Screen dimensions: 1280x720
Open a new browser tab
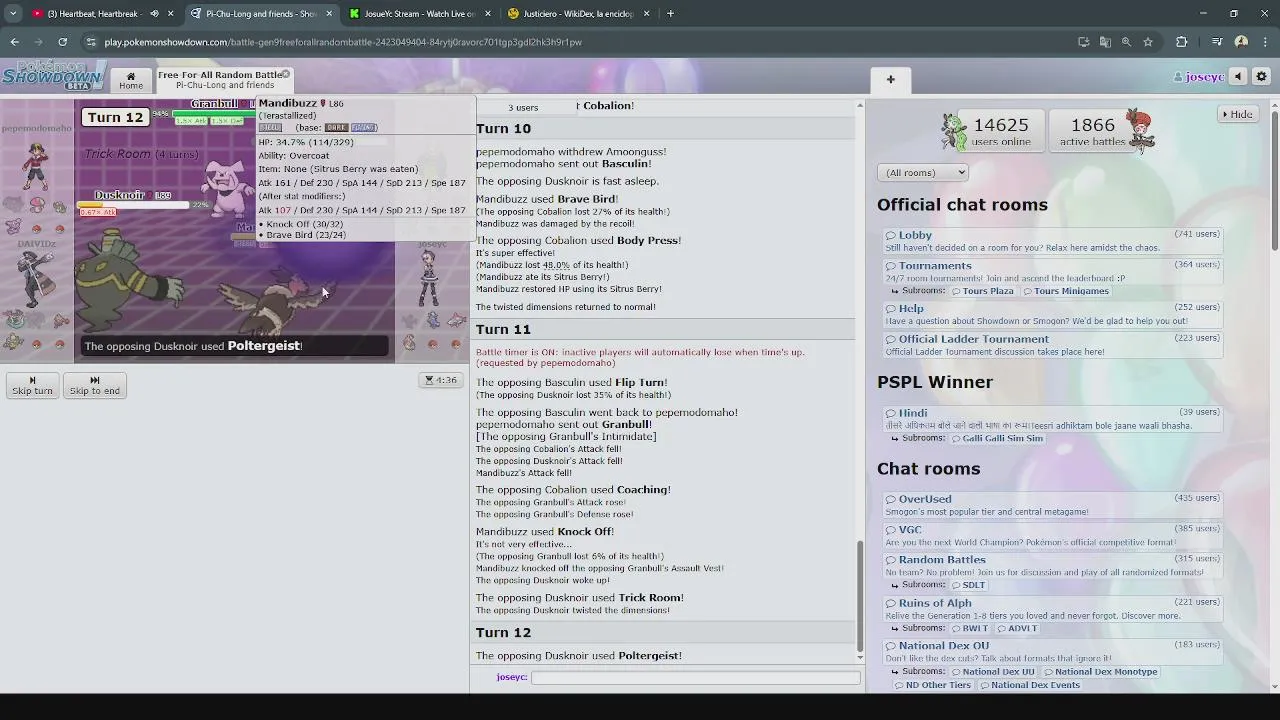(670, 14)
